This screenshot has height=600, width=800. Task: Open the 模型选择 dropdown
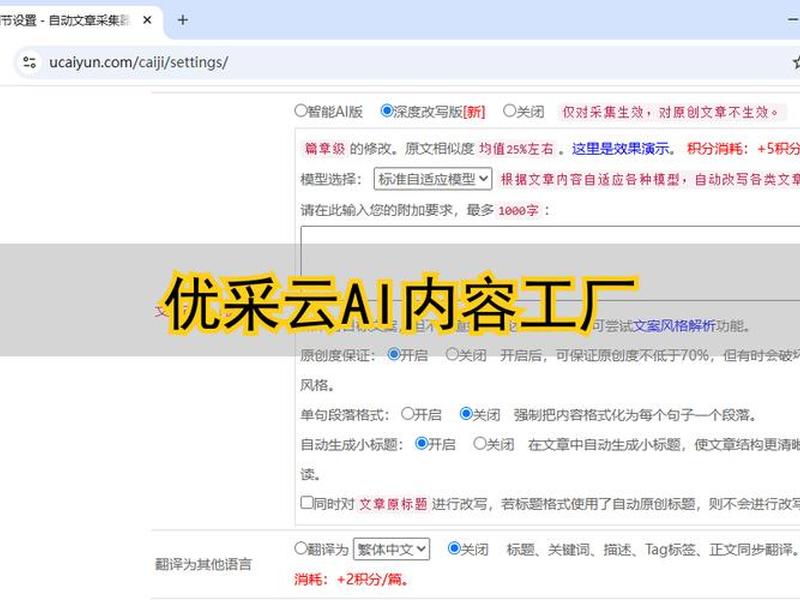pyautogui.click(x=433, y=179)
